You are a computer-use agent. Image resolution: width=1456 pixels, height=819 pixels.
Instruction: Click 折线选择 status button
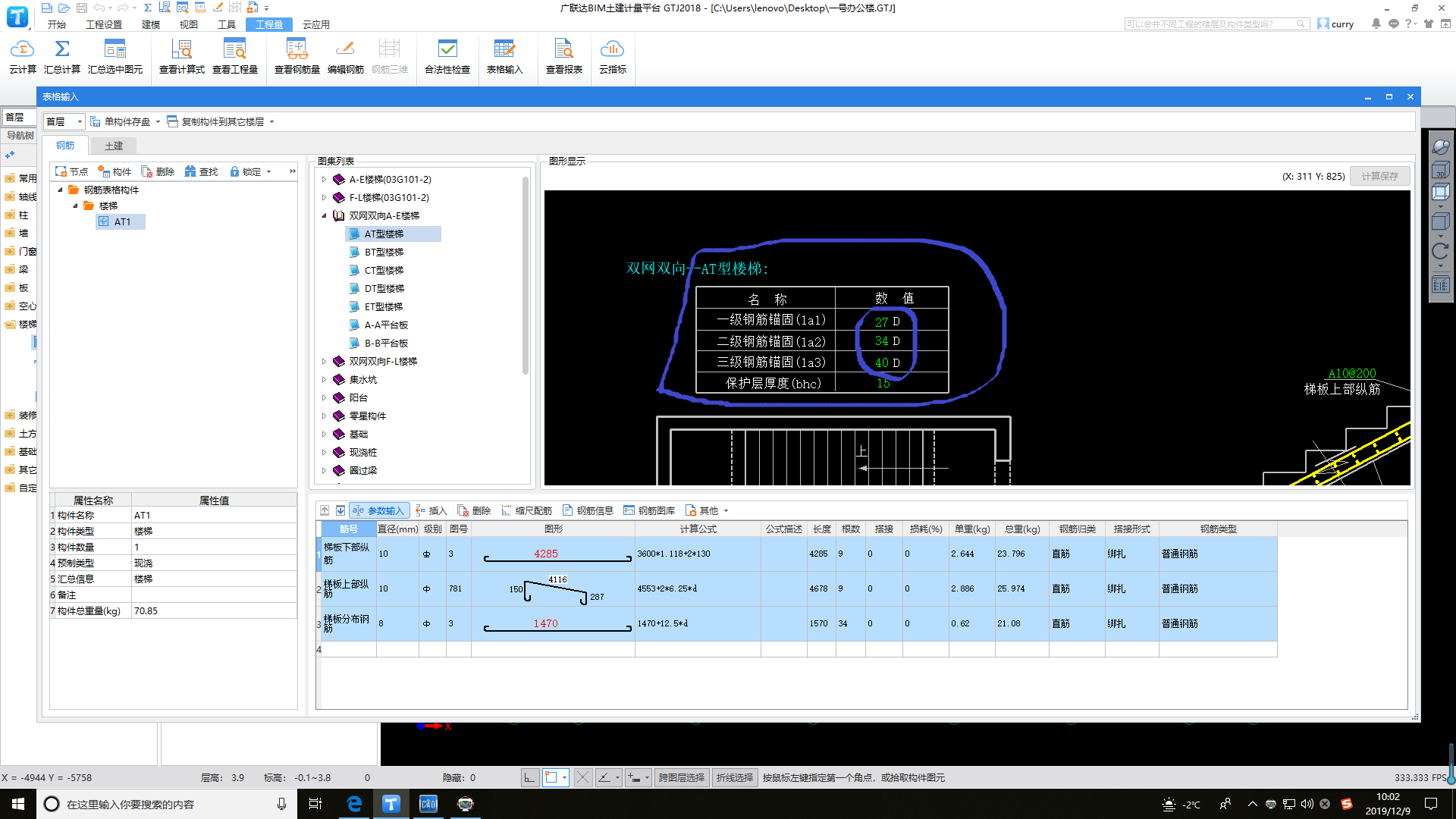pyautogui.click(x=735, y=777)
